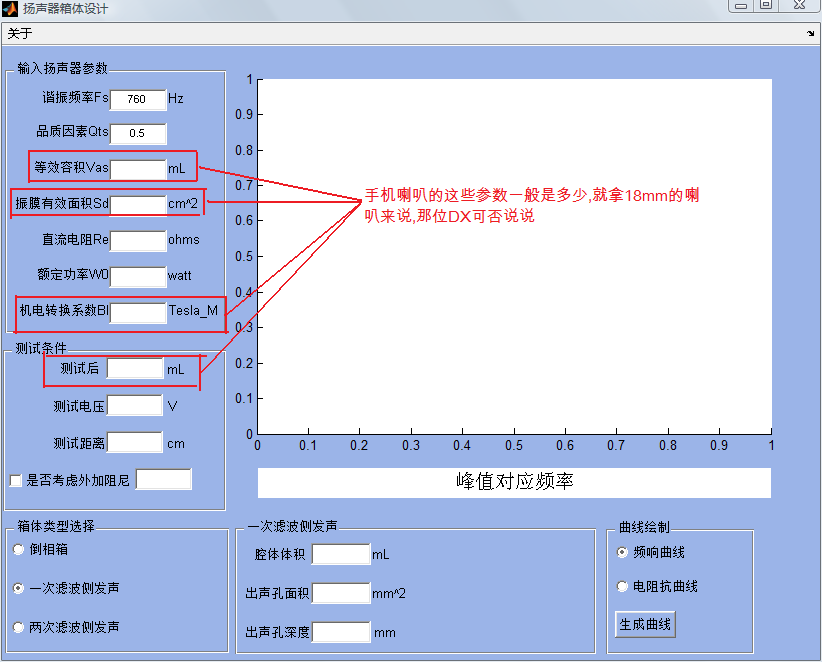Viewport: 822px width, 662px height.
Task: Click the 额定功率W0 input field
Action: [137, 276]
